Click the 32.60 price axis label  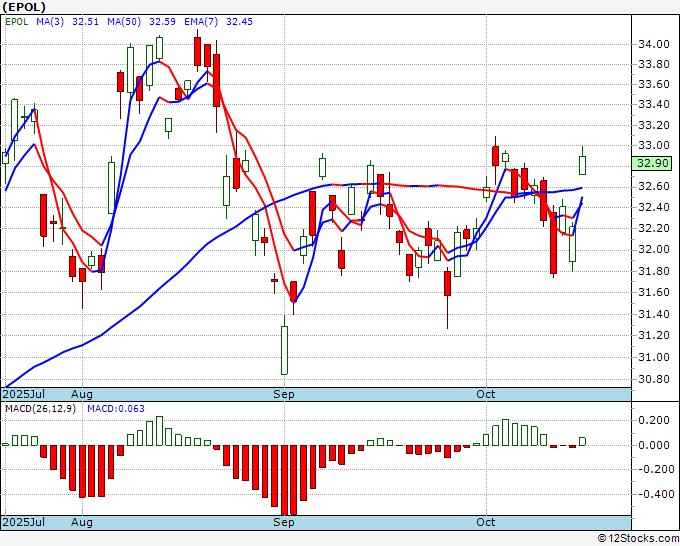653,186
